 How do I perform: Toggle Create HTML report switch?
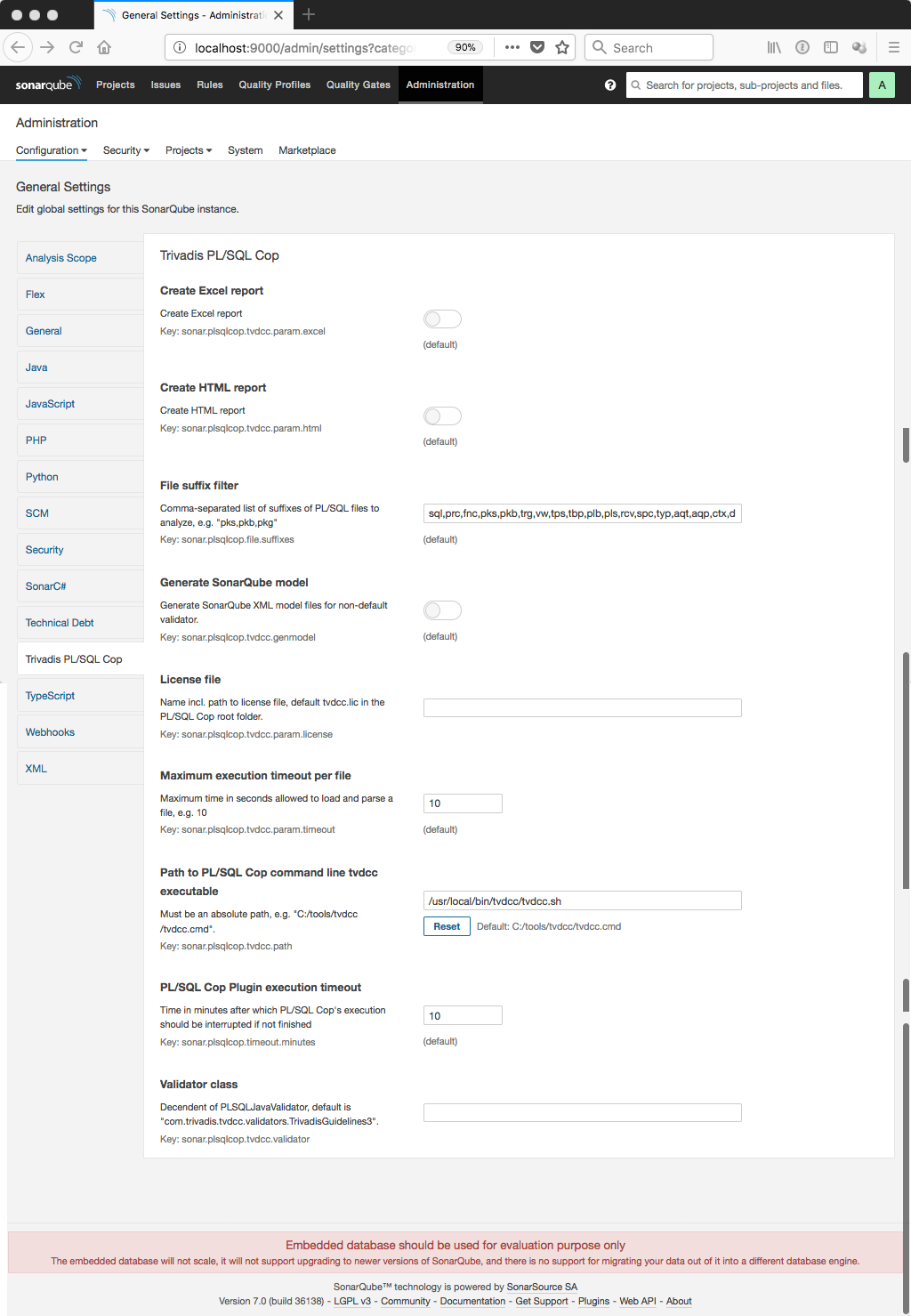(442, 416)
